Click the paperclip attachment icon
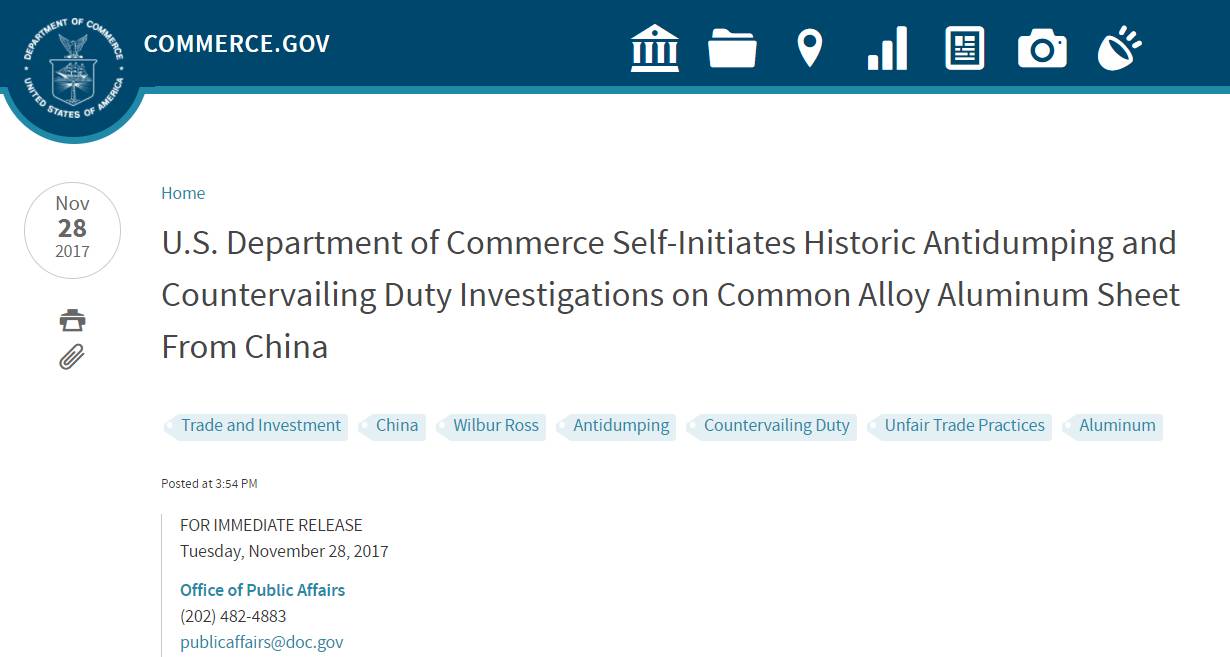This screenshot has width=1230, height=657. click(x=72, y=356)
